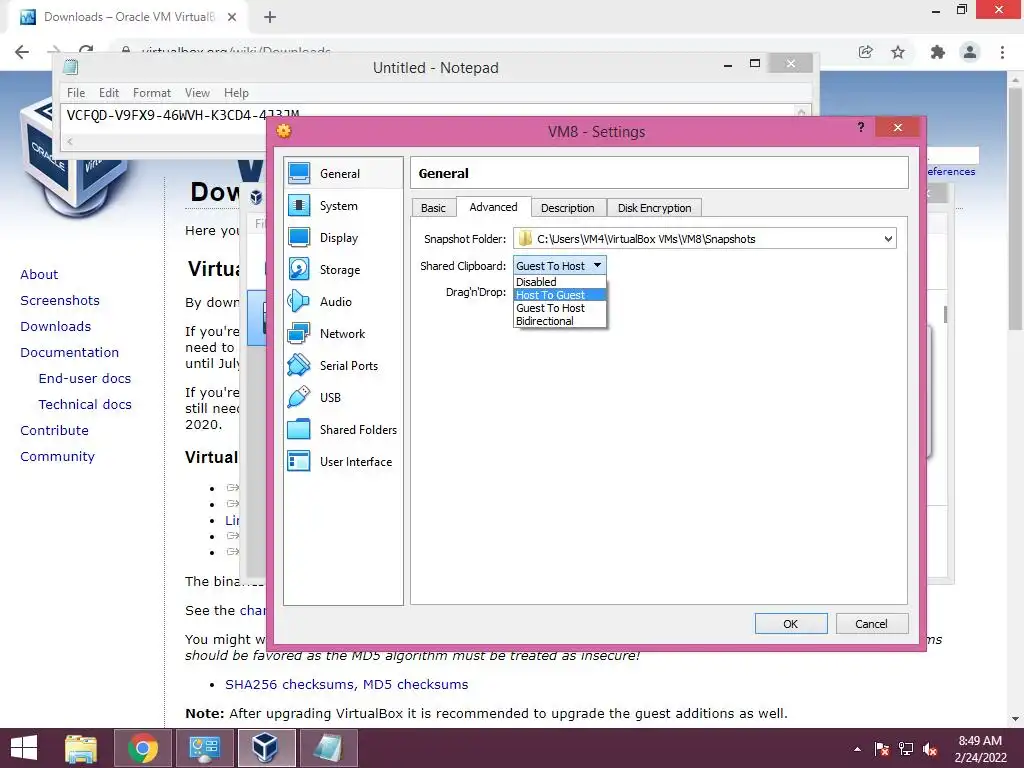Open the Audio settings speaker icon
The width and height of the screenshot is (1024, 768).
coord(299,302)
